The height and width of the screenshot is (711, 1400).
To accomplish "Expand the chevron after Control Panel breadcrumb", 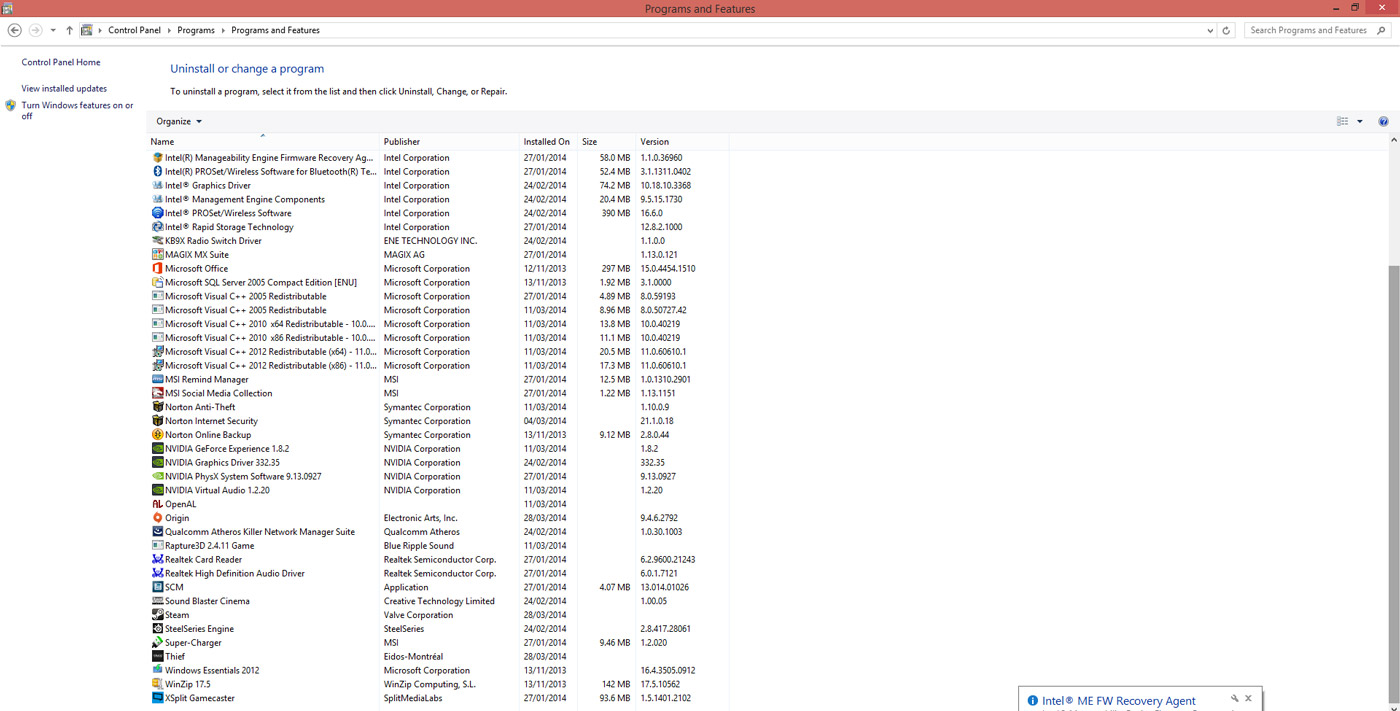I will pyautogui.click(x=168, y=30).
